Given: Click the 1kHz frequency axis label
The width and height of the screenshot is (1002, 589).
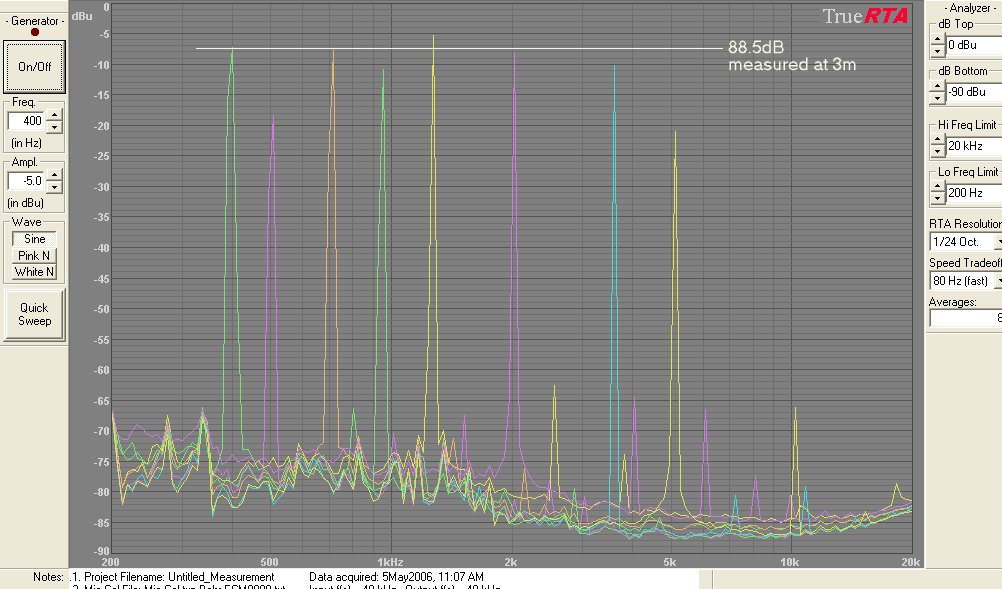Looking at the screenshot, I should point(390,562).
